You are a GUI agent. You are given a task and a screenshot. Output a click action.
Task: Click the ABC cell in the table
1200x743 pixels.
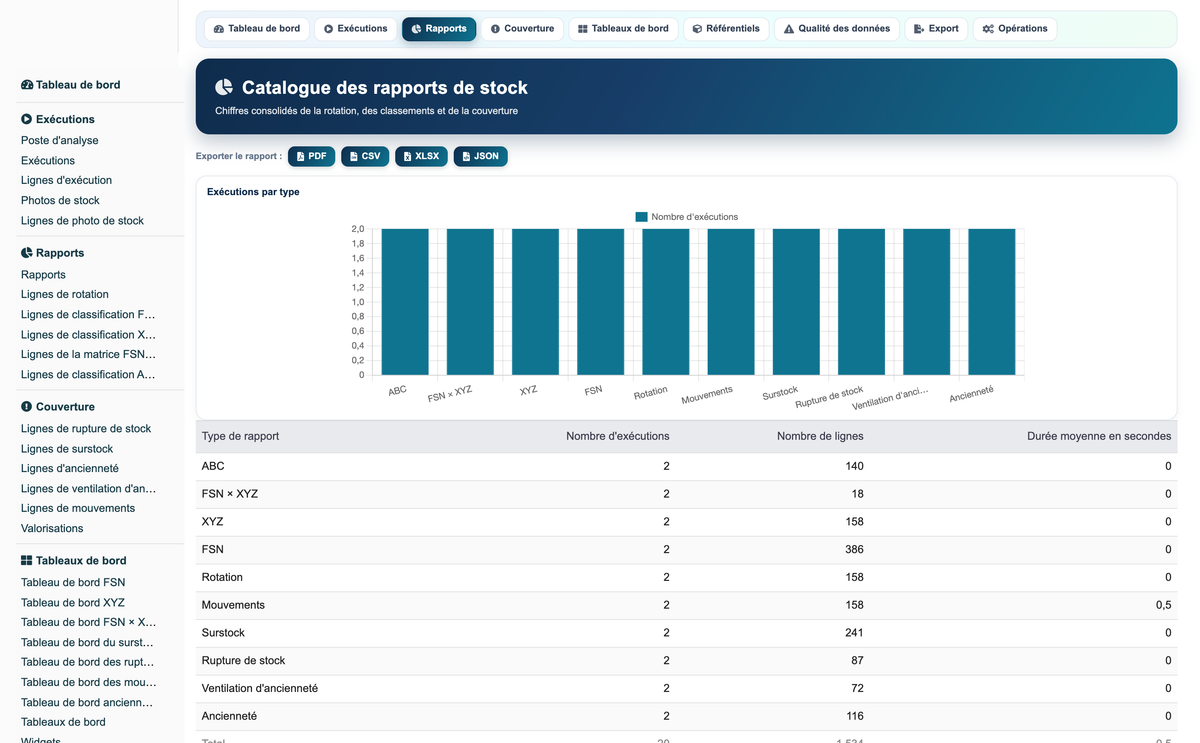click(x=213, y=467)
